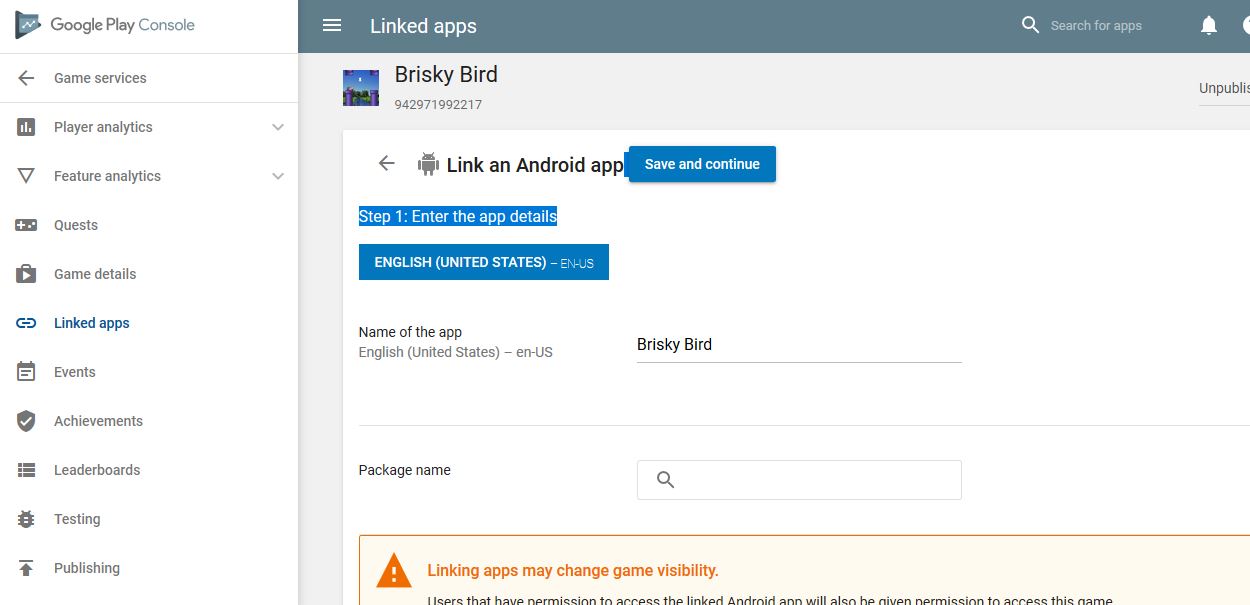Click the Achievements shield icon
The height and width of the screenshot is (605, 1250).
[27, 421]
